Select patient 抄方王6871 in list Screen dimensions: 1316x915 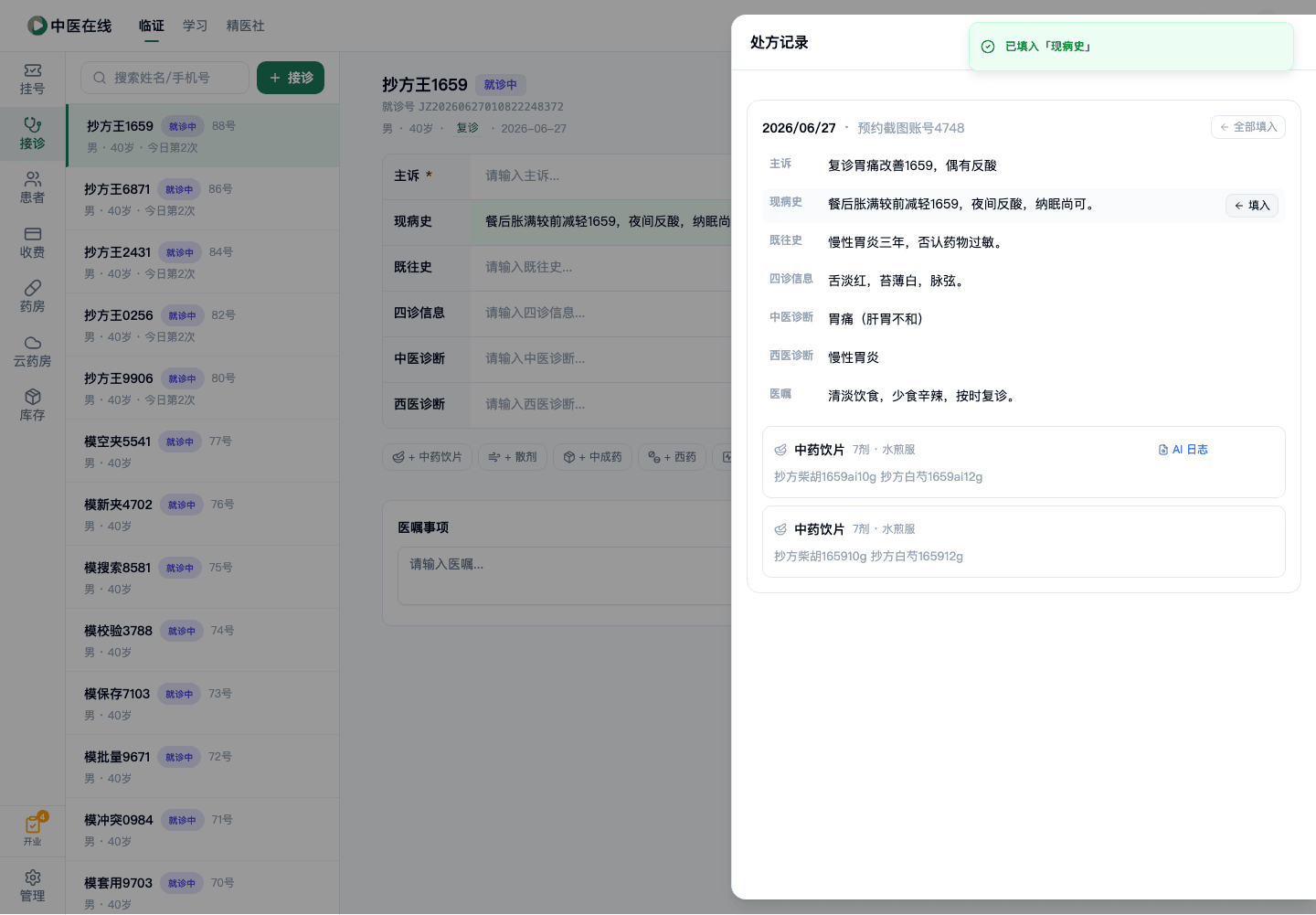pos(203,199)
